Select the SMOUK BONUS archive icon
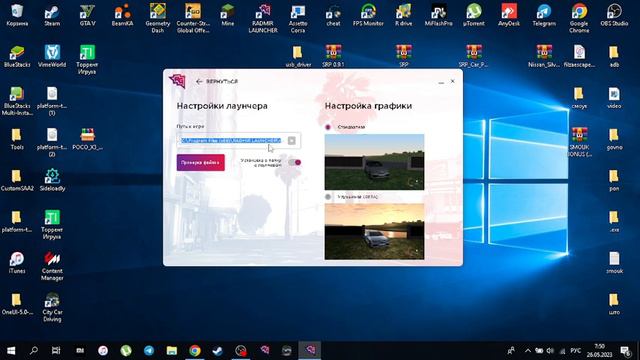Screen dimensions: 640x360 click(x=579, y=142)
